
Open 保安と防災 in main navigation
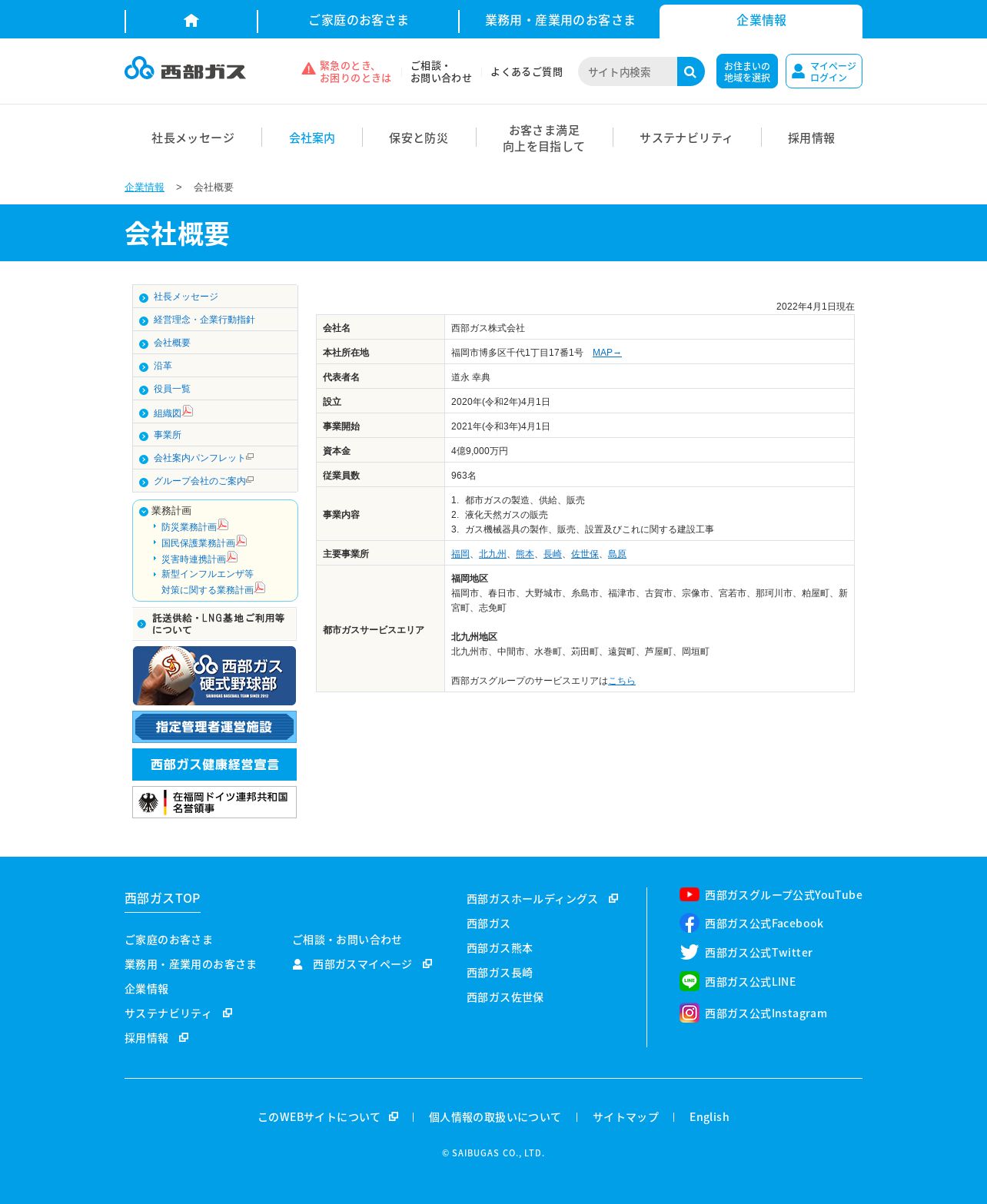coord(418,138)
